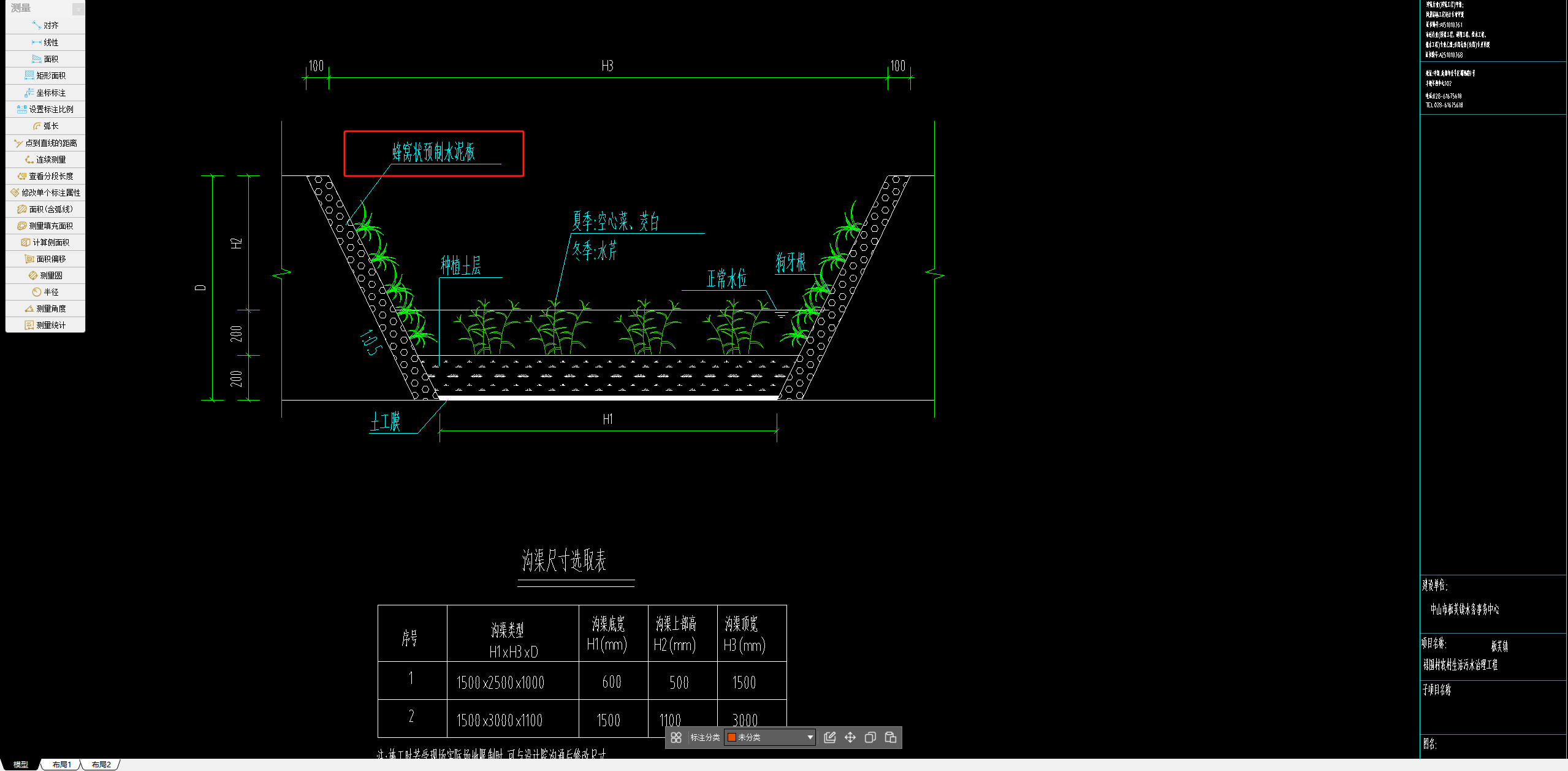Viewport: 1568px width, 771px height.
Task: Open 测量统计 measurement statistics
Action: (45, 325)
